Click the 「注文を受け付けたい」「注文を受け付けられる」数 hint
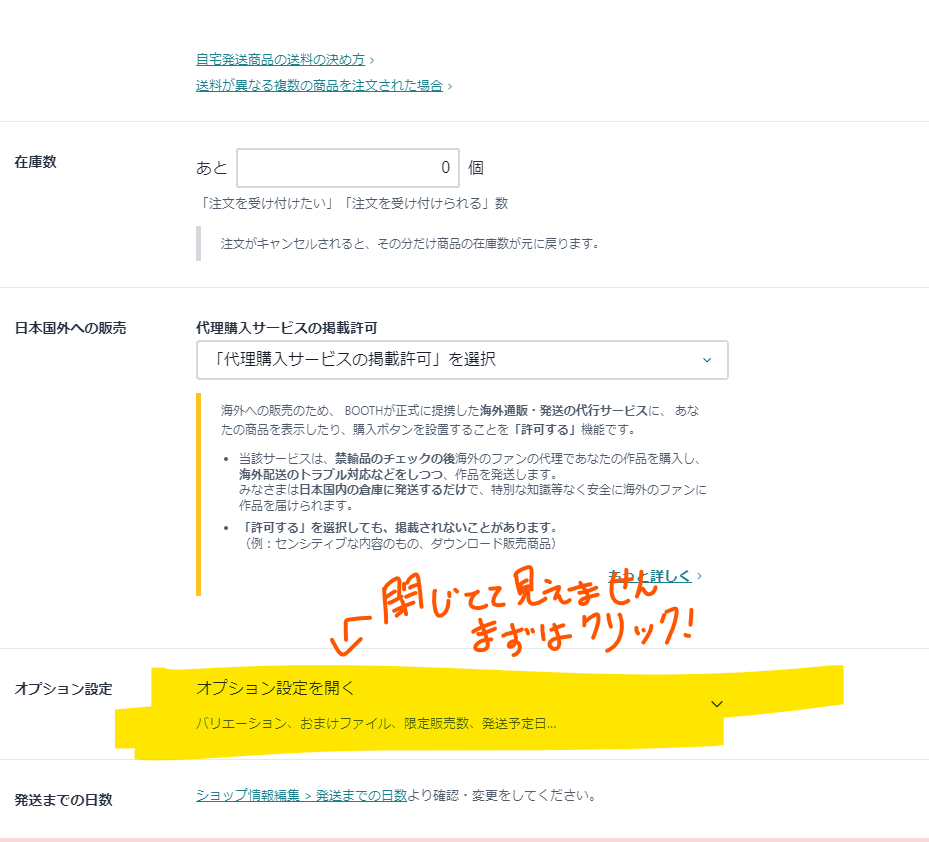Screen dimensions: 929x842 point(352,203)
